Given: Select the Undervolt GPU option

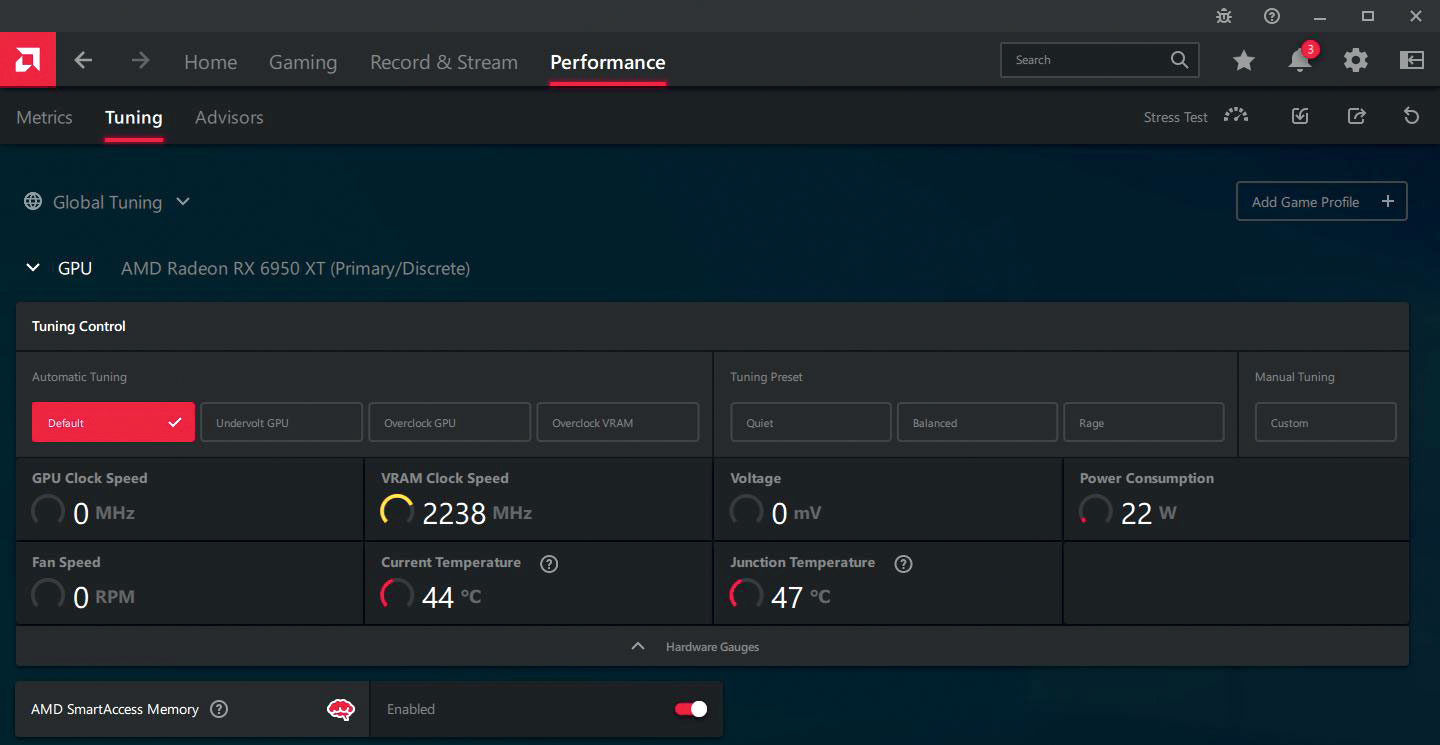Looking at the screenshot, I should click(281, 423).
